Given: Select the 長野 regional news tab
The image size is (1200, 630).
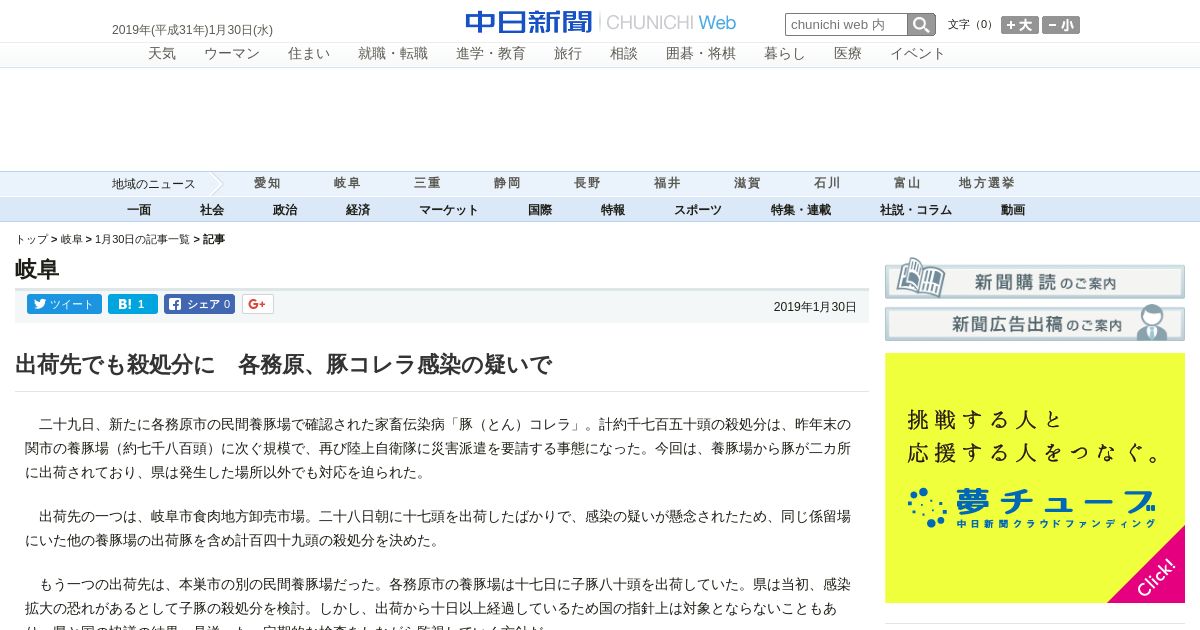Looking at the screenshot, I should [x=587, y=183].
